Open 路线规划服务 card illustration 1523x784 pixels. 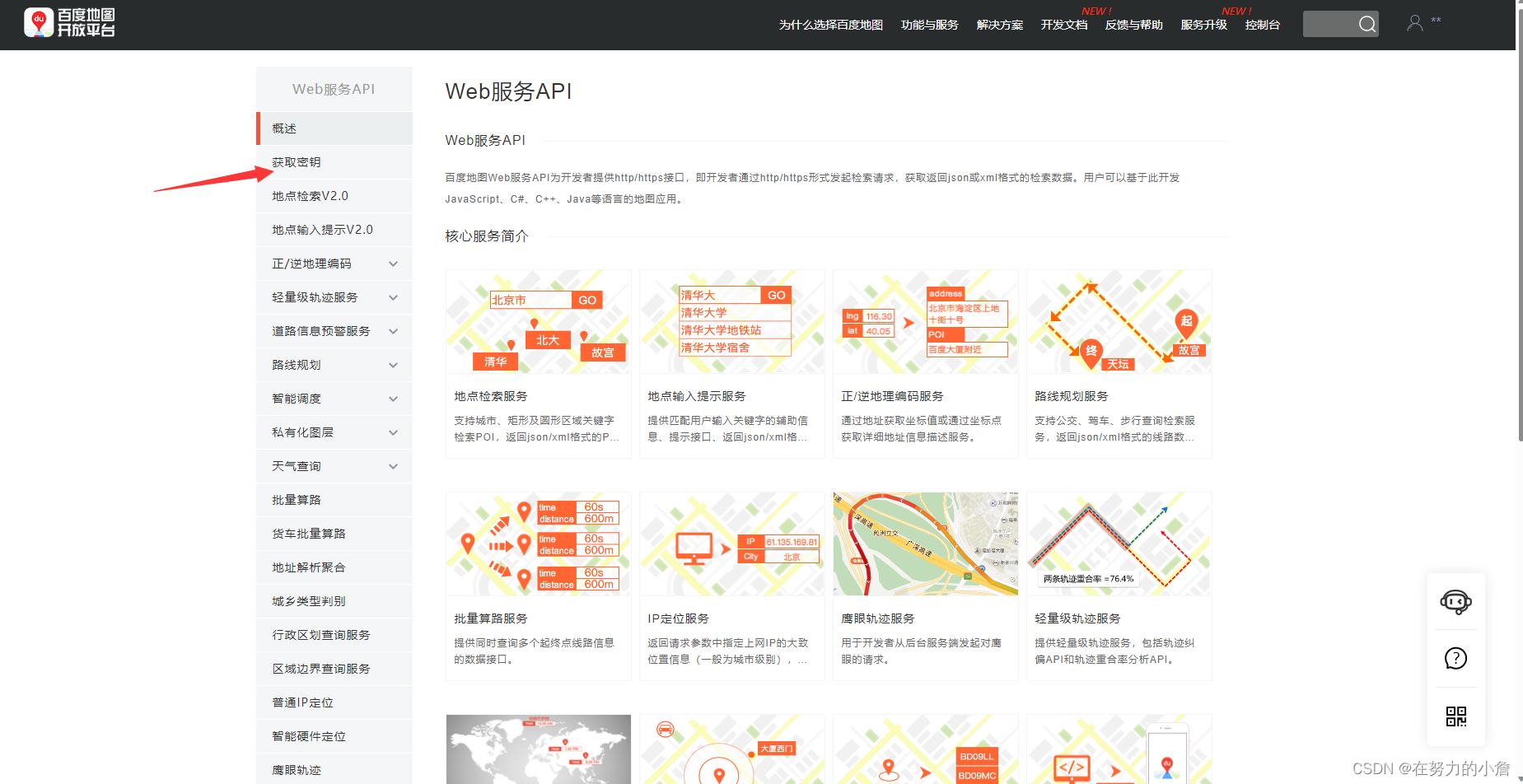1119,322
